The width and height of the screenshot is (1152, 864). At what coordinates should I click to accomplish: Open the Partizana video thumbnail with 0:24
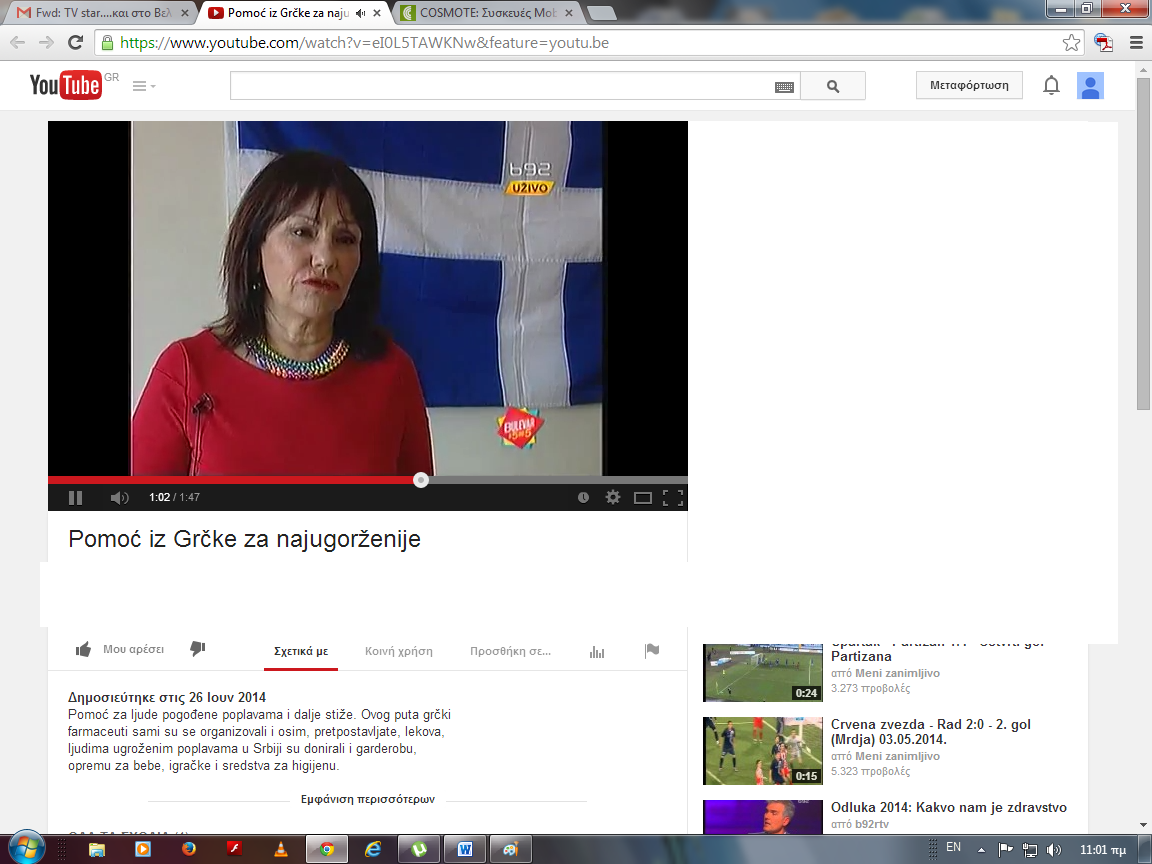pos(763,672)
